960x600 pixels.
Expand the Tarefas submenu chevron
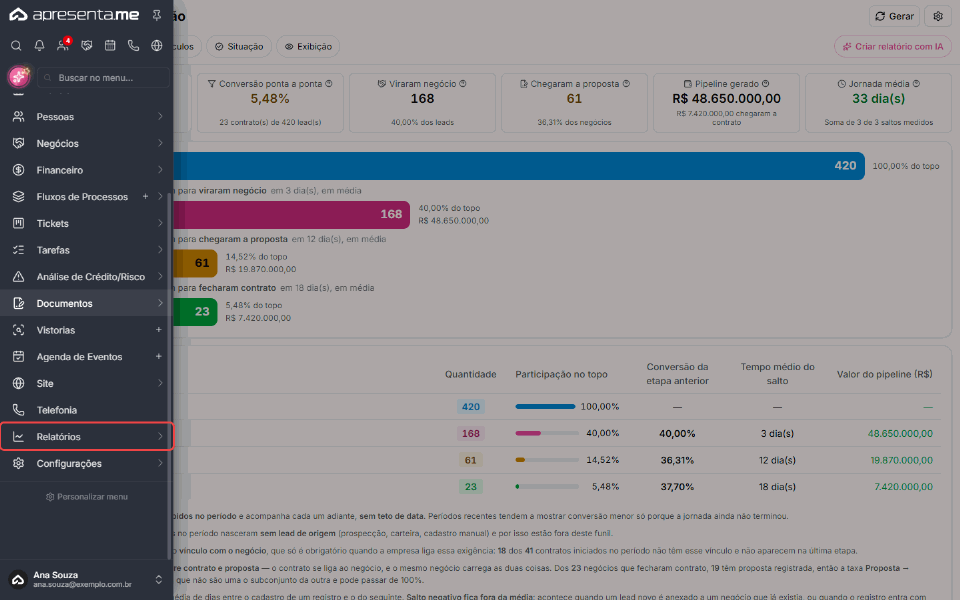(x=160, y=250)
